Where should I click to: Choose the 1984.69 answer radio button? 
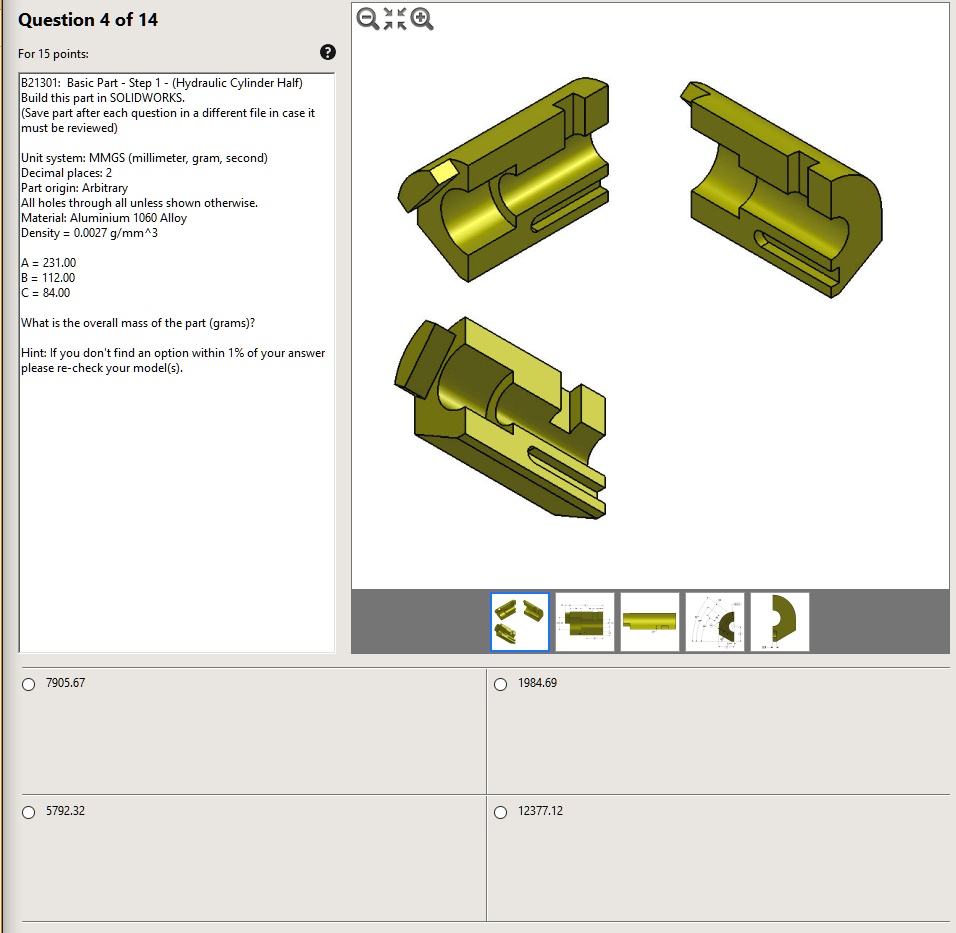[502, 684]
